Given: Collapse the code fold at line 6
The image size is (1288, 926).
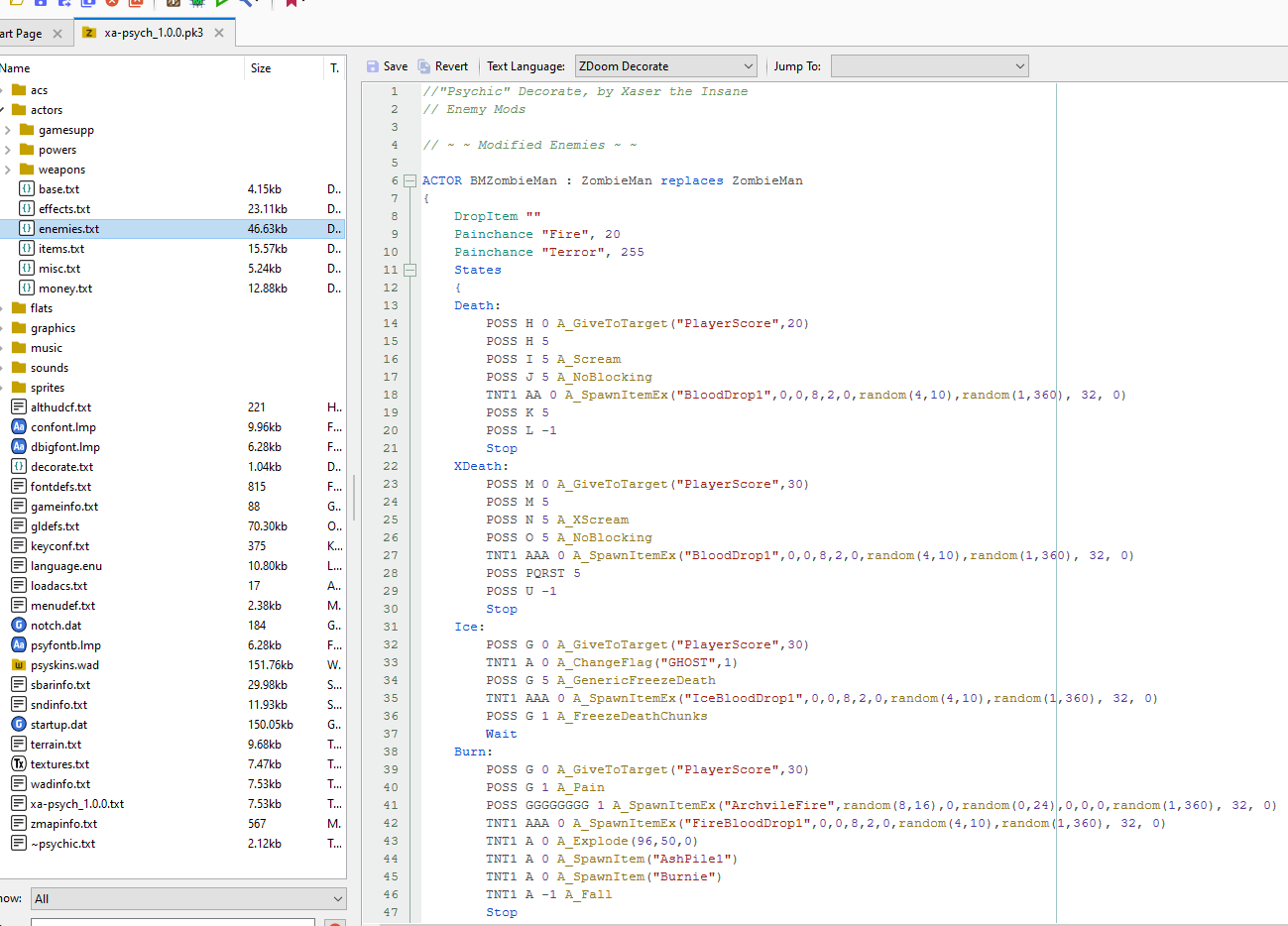Looking at the screenshot, I should 410,180.
